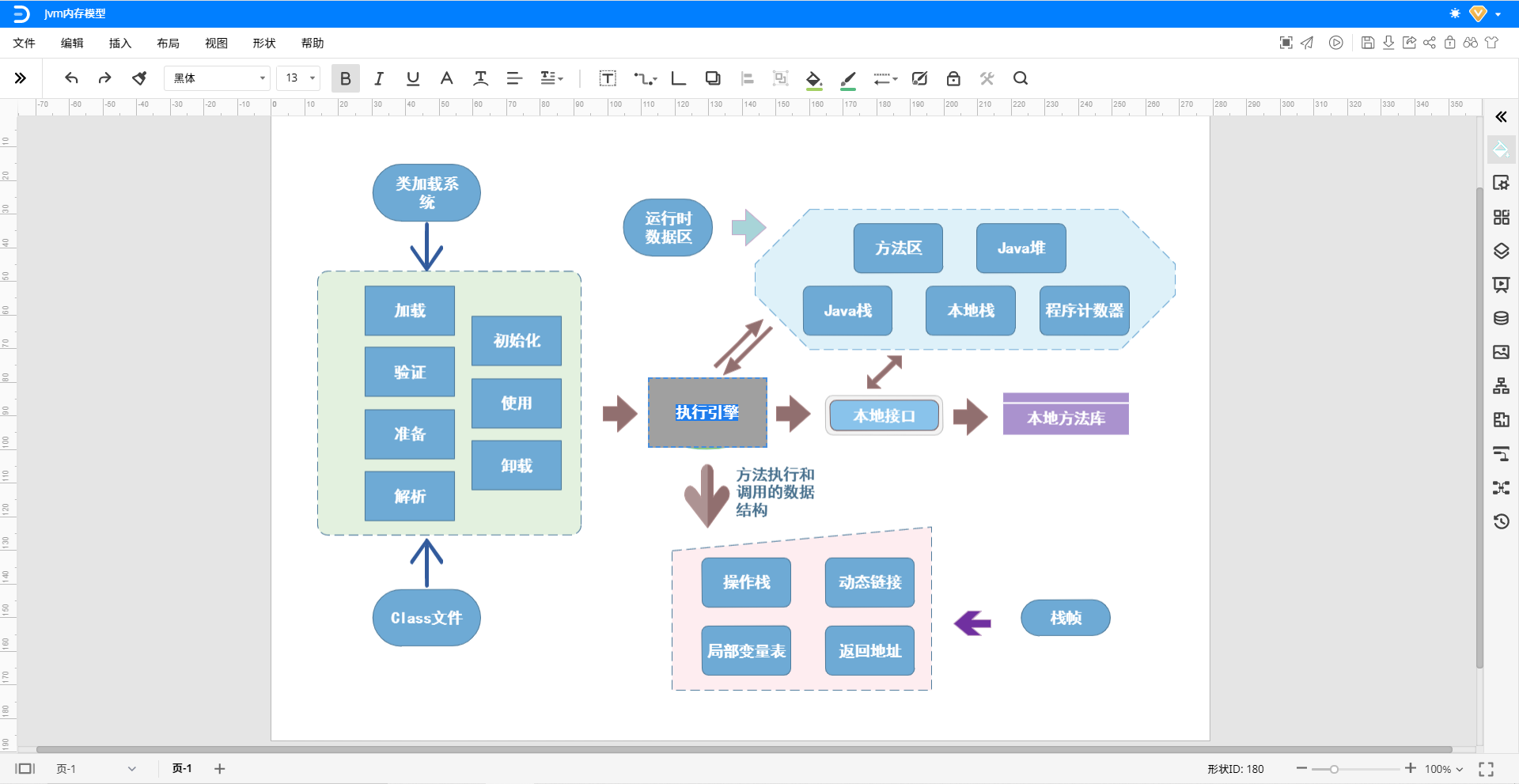Open the 100% zoom level dropdown

(x=1444, y=769)
